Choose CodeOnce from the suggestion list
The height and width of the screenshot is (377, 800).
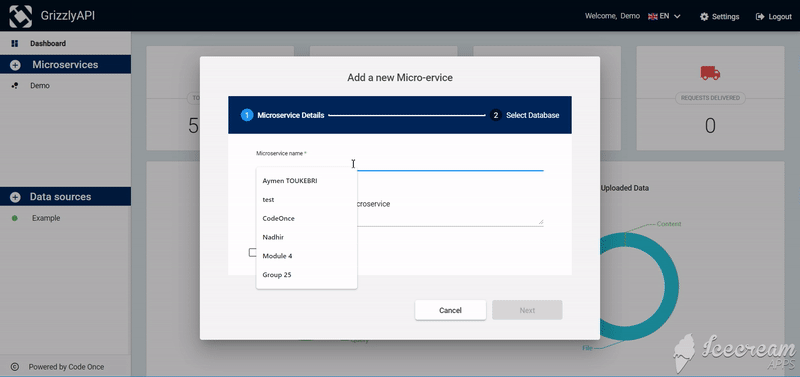click(307, 218)
